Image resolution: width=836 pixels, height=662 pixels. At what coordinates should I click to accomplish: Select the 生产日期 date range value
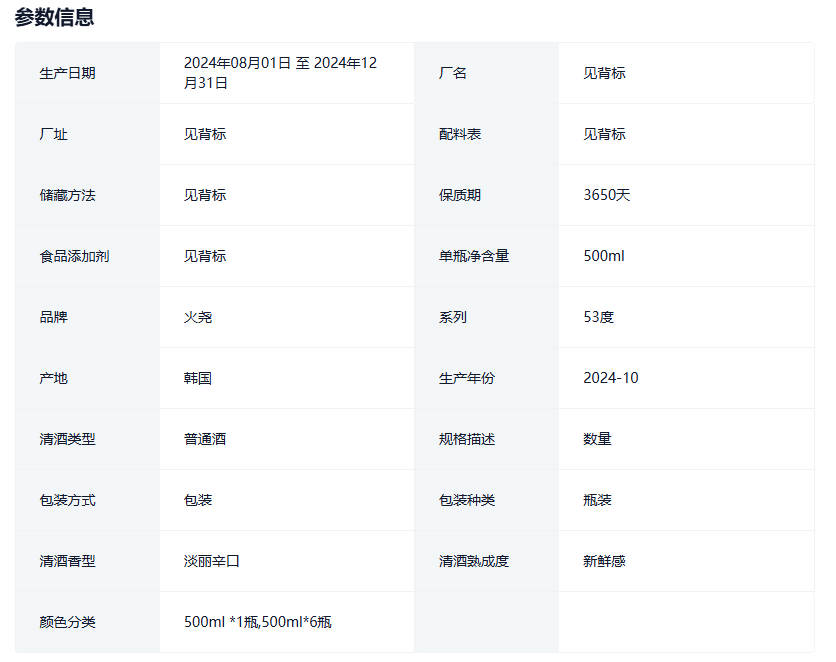[280, 73]
